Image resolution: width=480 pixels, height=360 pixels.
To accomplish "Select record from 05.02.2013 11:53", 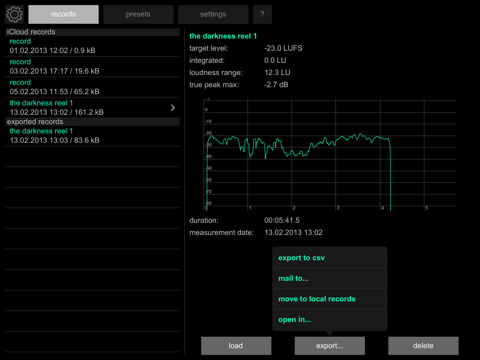I will pyautogui.click(x=92, y=87).
